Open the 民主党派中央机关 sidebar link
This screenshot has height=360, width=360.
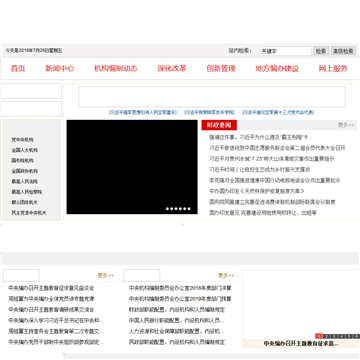coord(29,213)
